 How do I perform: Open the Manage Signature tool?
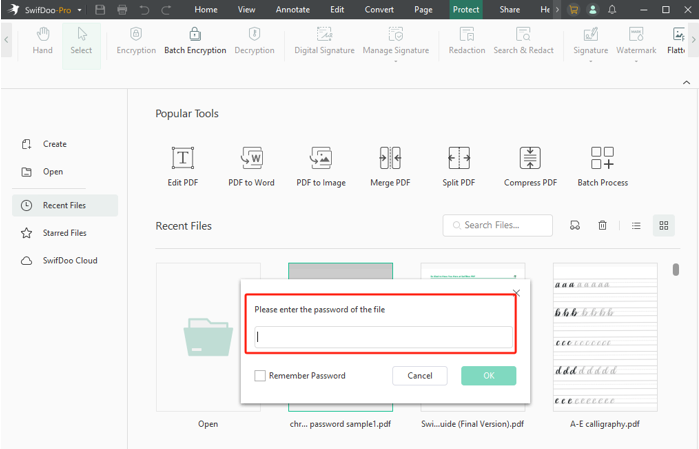(395, 41)
